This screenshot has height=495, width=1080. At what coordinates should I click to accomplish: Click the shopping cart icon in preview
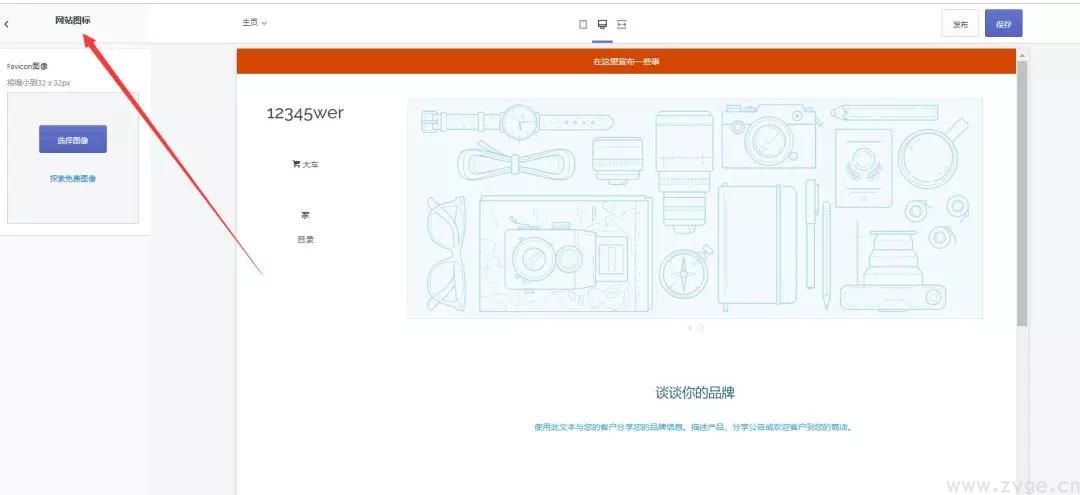tap(296, 164)
